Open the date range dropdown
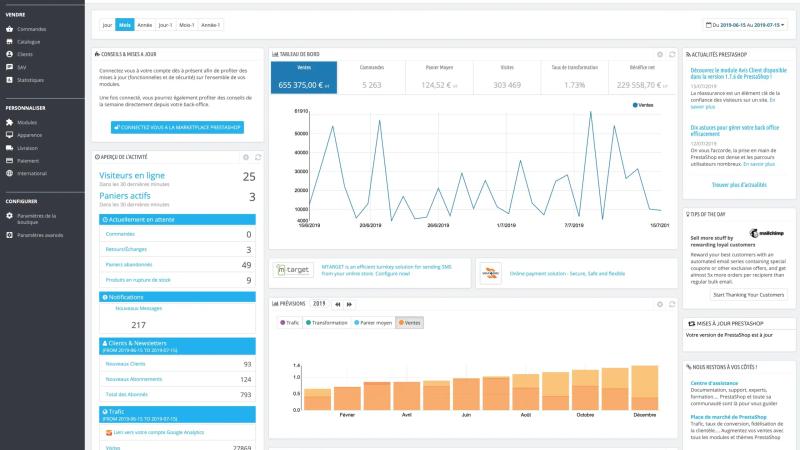Viewport: 800px width, 450px height. pyautogui.click(x=745, y=25)
